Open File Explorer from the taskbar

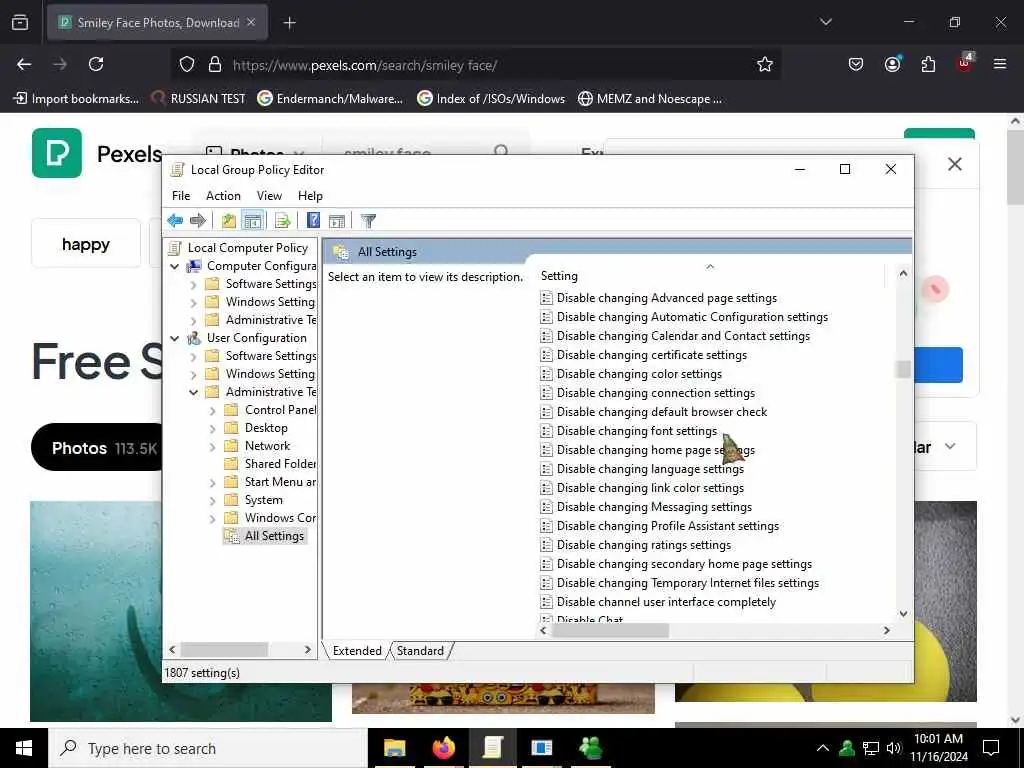click(x=394, y=748)
